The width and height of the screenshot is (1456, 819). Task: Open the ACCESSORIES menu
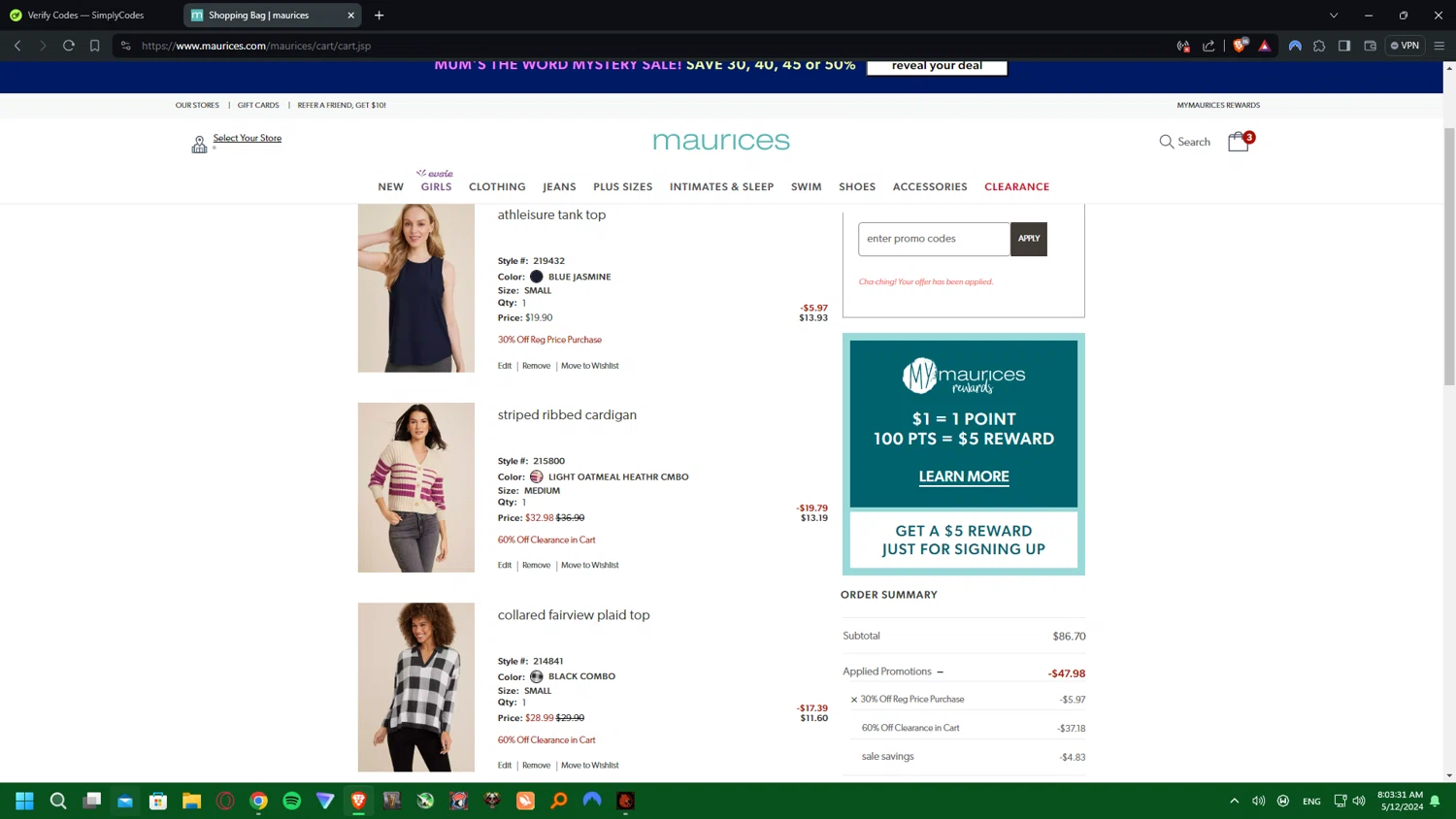pyautogui.click(x=930, y=186)
